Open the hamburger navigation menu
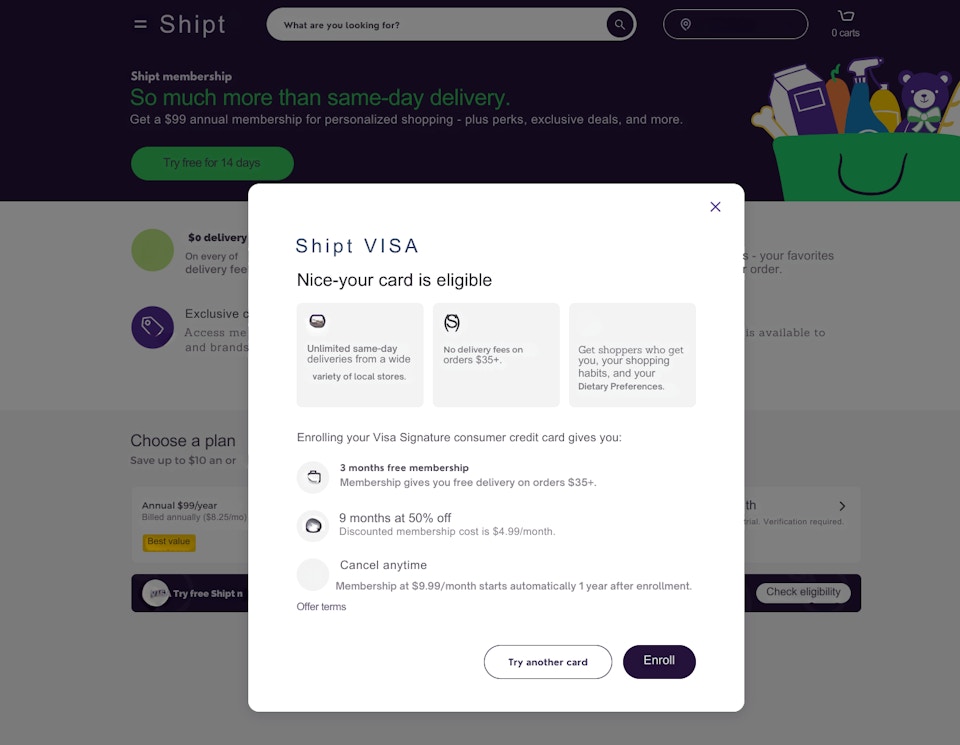 coord(139,24)
